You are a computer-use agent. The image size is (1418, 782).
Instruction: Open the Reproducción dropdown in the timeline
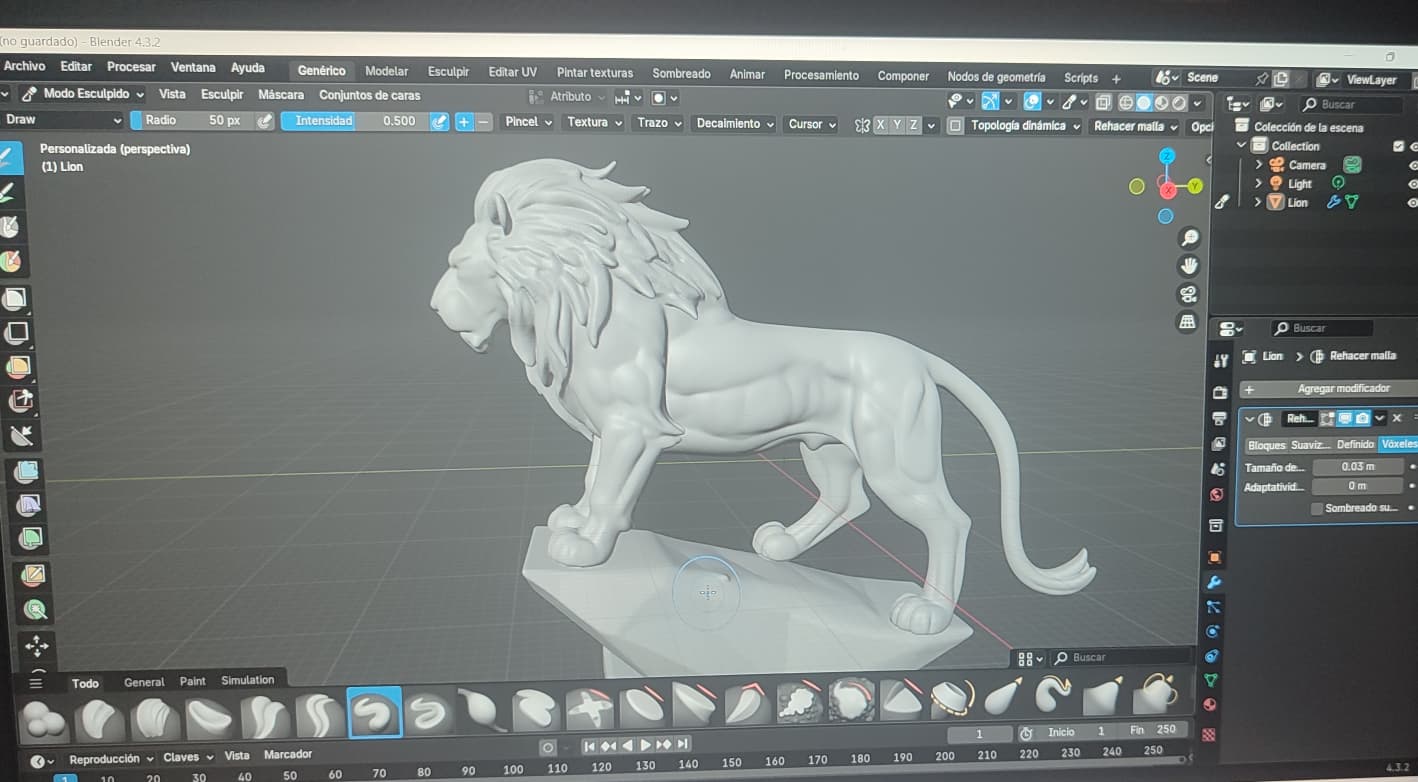[x=111, y=758]
